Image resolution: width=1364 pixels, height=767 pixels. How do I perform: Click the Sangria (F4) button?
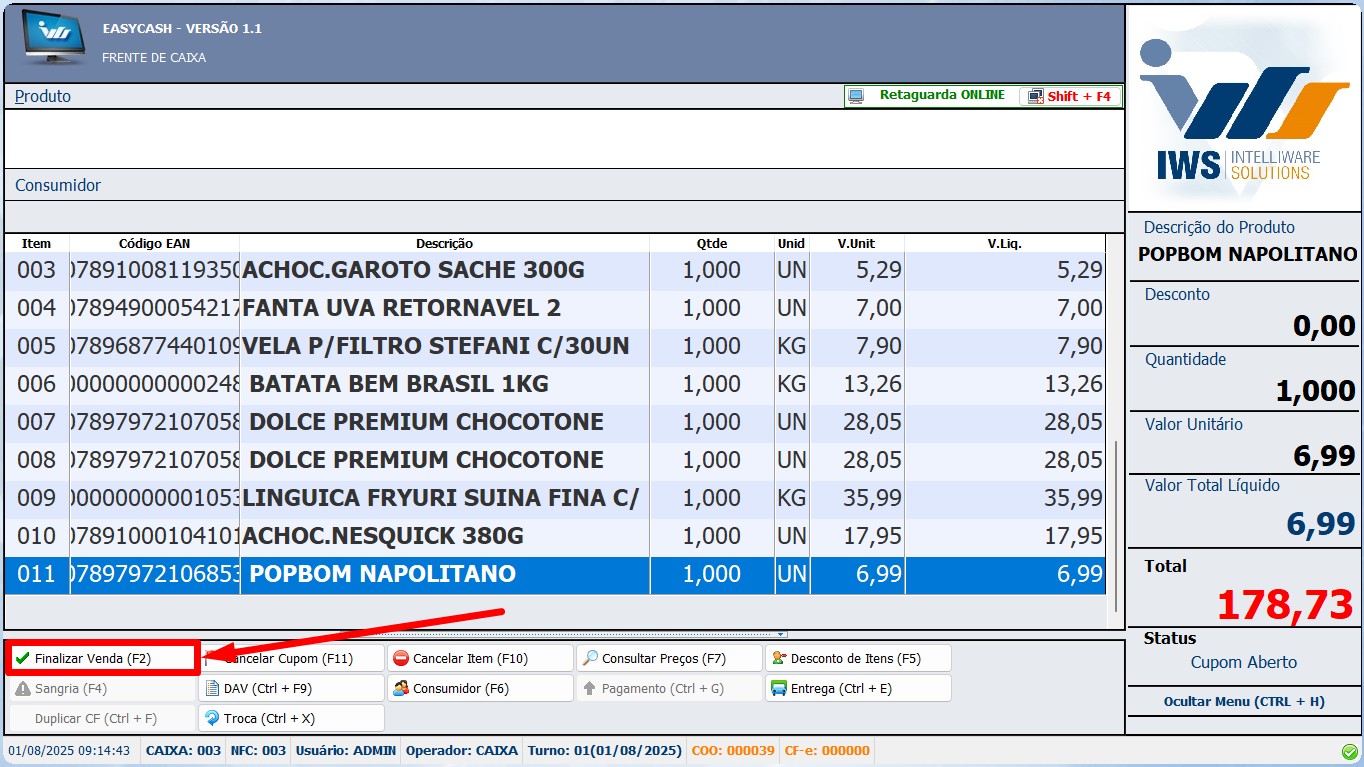pyautogui.click(x=102, y=688)
